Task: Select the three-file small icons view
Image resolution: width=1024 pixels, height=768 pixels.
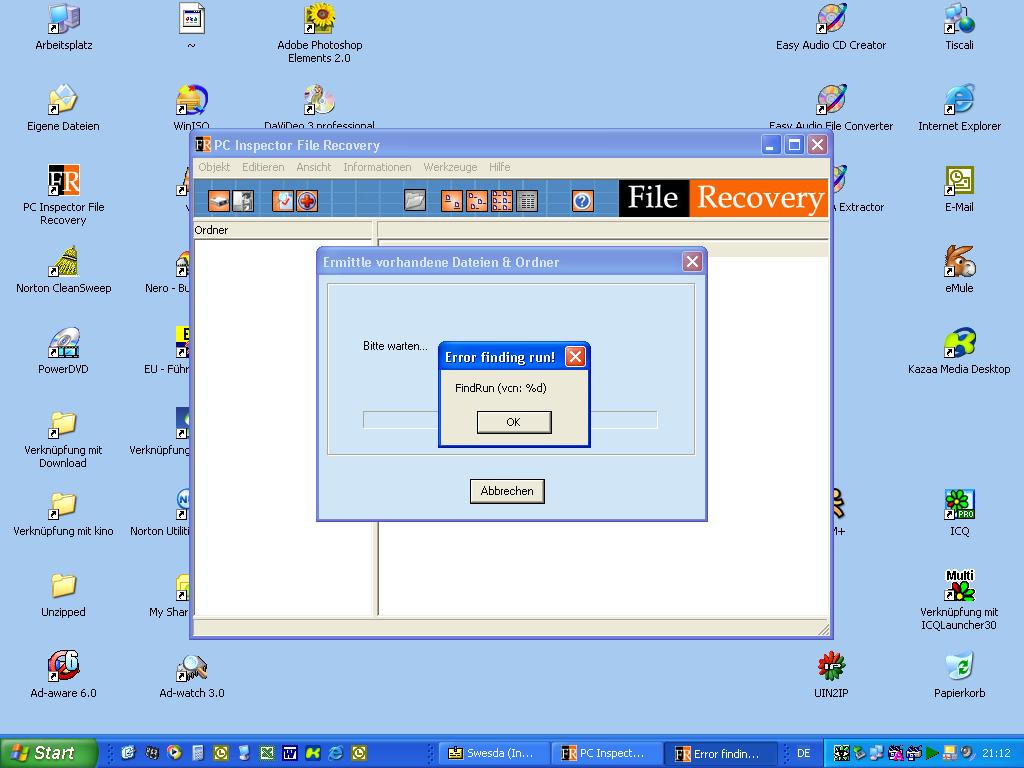Action: click(477, 200)
